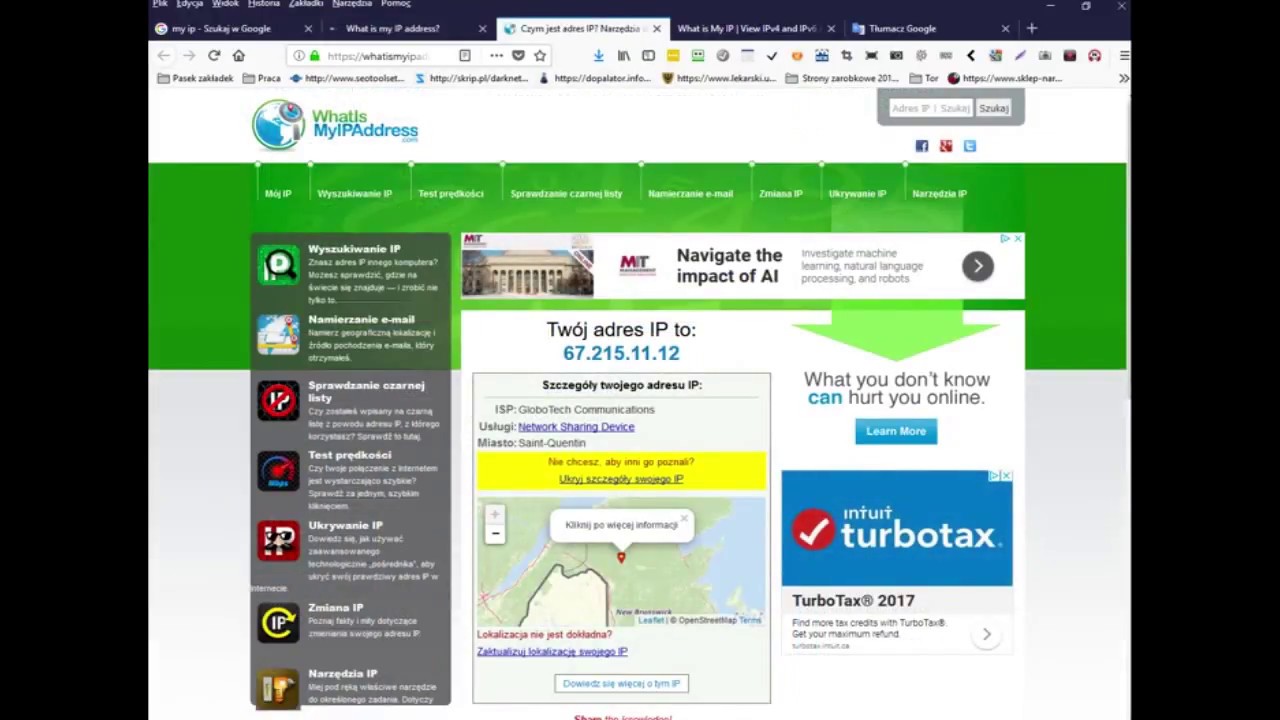This screenshot has height=720, width=1280.
Task: Zoom out the map with minus button
Action: click(x=495, y=534)
